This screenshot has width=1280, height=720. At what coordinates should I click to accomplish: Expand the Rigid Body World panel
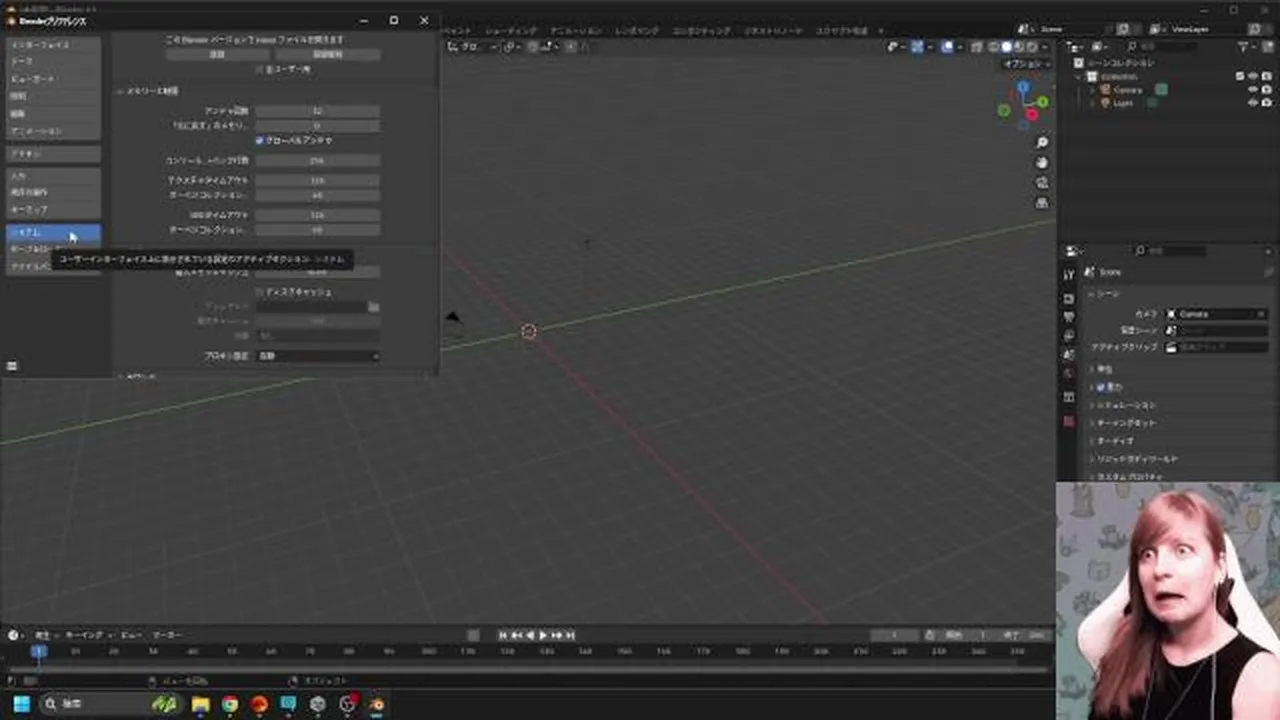[1135, 459]
